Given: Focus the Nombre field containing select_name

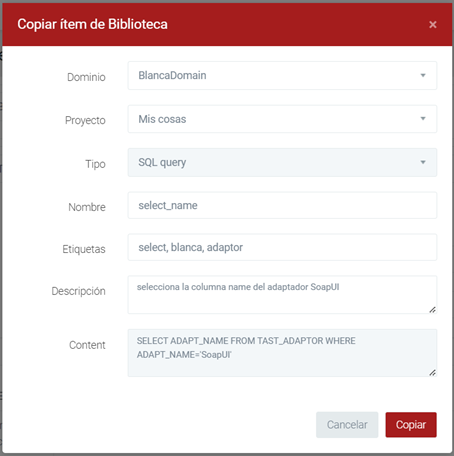Looking at the screenshot, I should (282, 205).
